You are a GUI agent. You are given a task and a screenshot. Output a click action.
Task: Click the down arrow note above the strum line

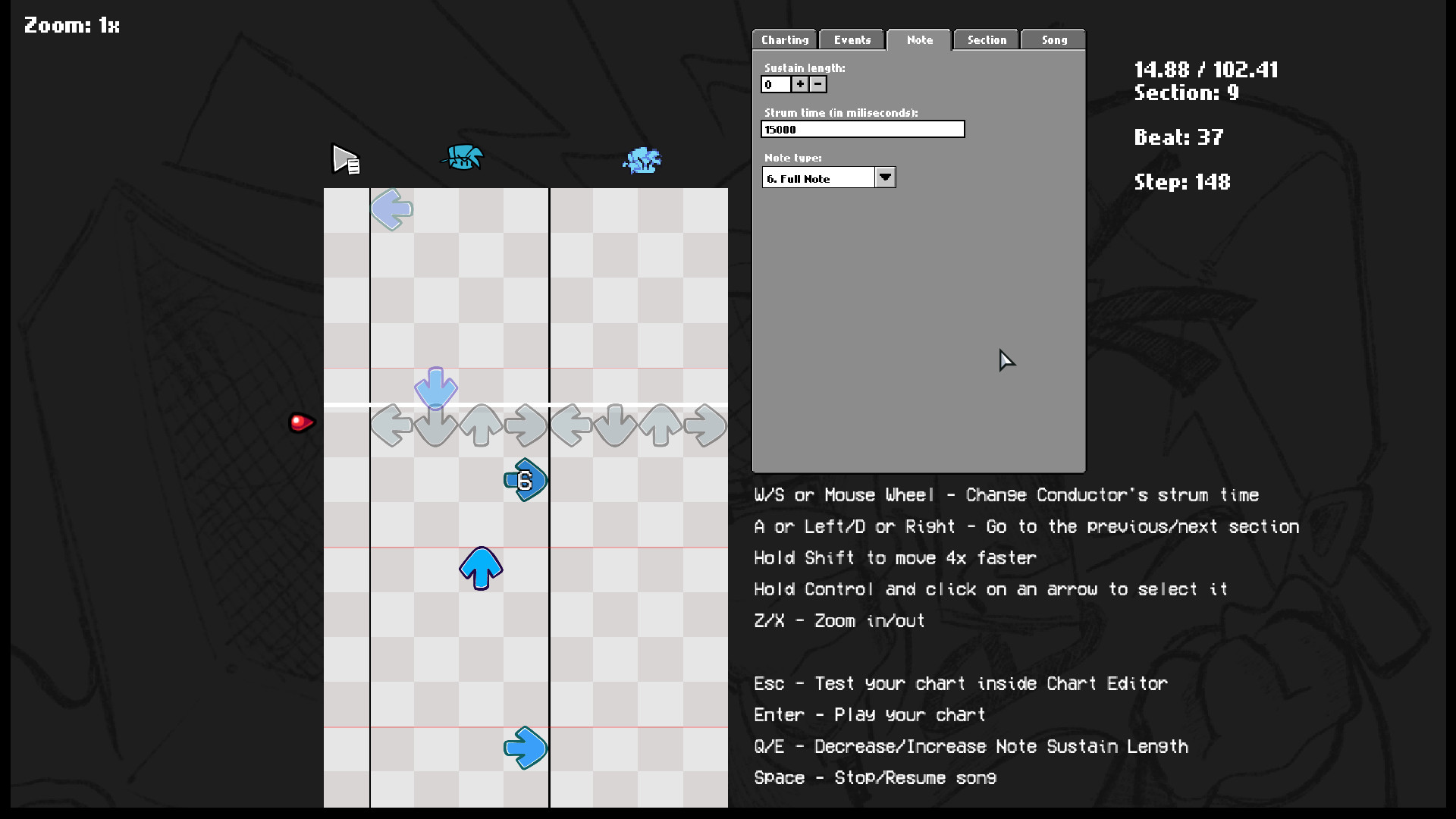click(435, 389)
